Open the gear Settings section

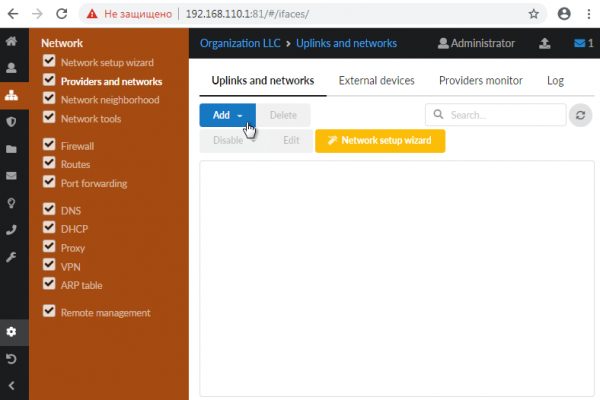tap(11, 331)
